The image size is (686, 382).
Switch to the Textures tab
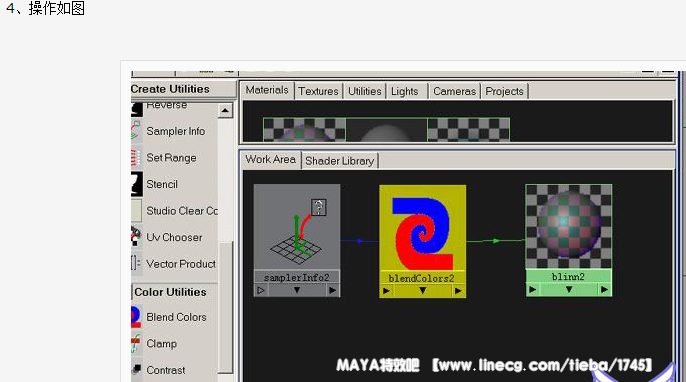click(318, 91)
